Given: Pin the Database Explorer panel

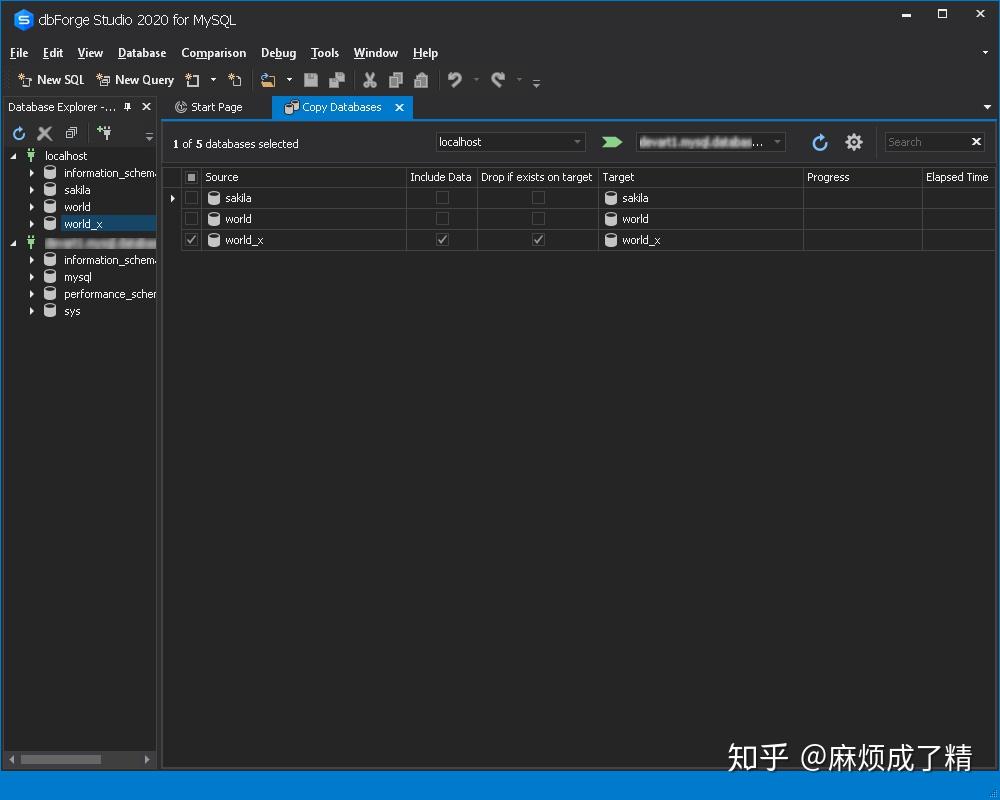Looking at the screenshot, I should 128,106.
